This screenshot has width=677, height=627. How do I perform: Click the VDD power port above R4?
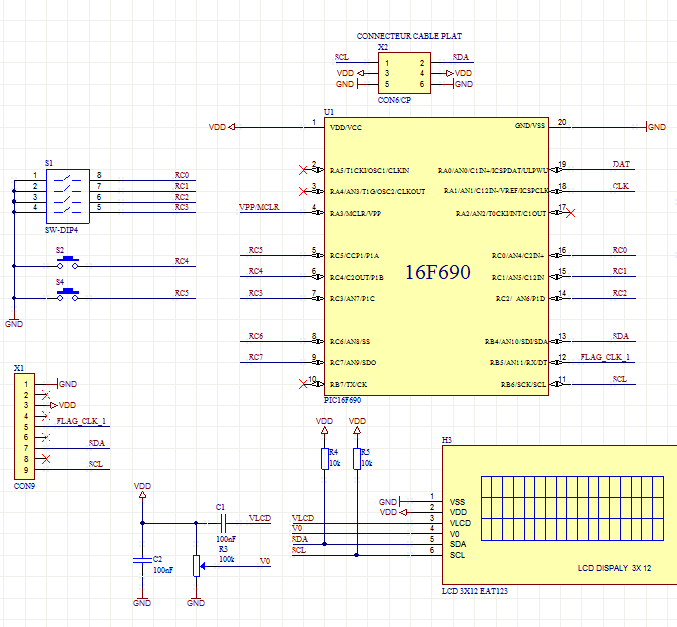pos(324,425)
